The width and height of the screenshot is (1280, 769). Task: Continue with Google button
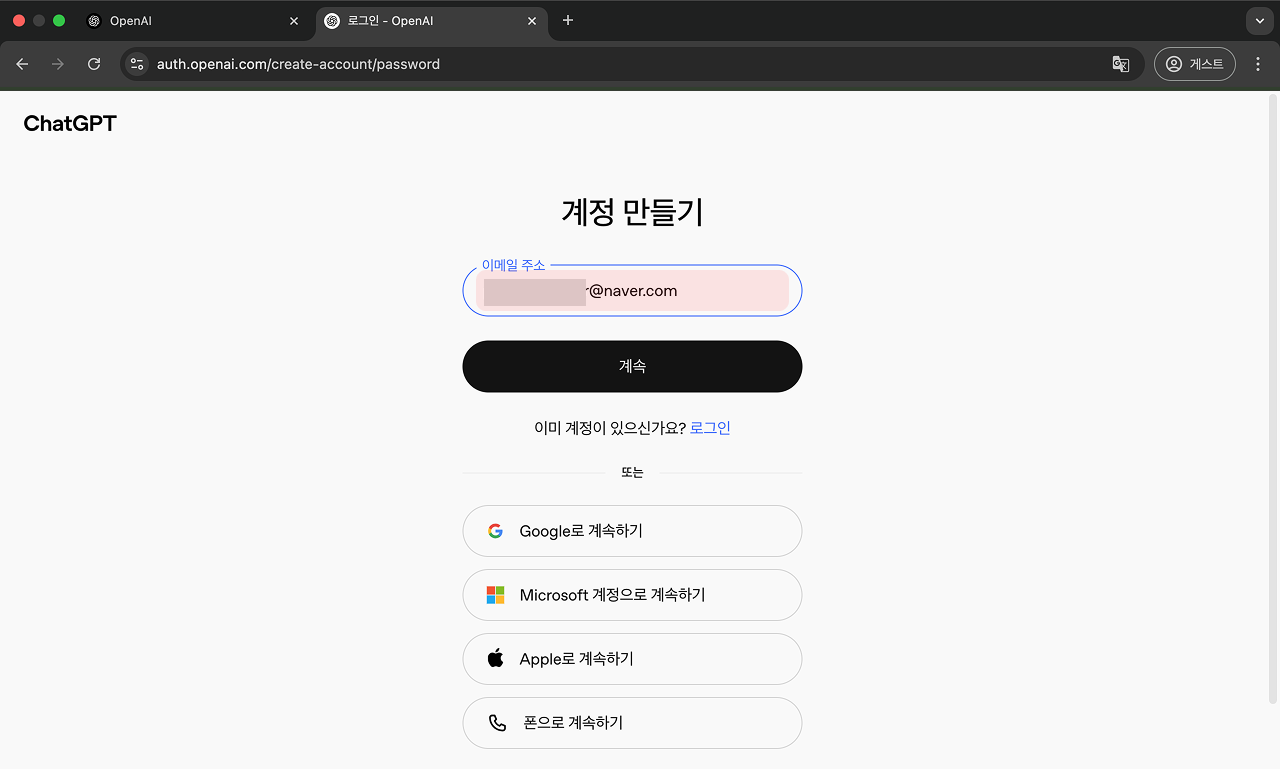tap(632, 531)
